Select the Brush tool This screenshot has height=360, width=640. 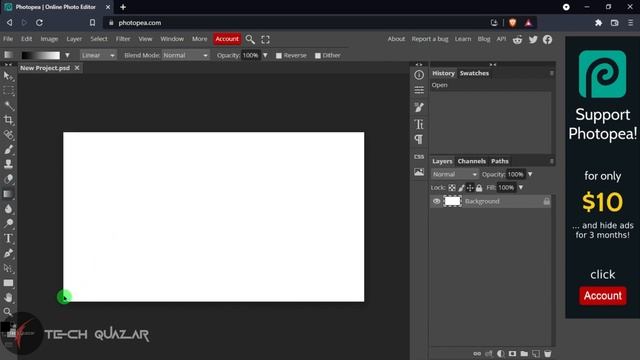coord(8,149)
